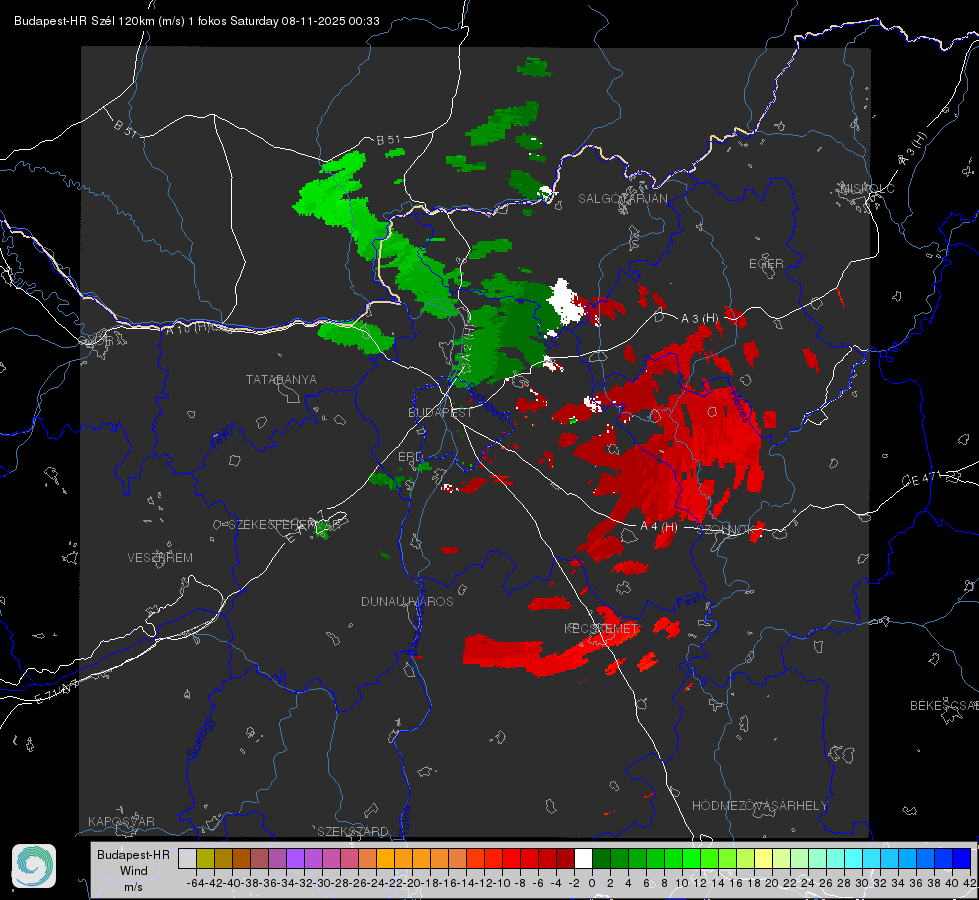Viewport: 979px width, 900px height.
Task: Click the KECSKEMÉT city label
Action: [x=601, y=628]
